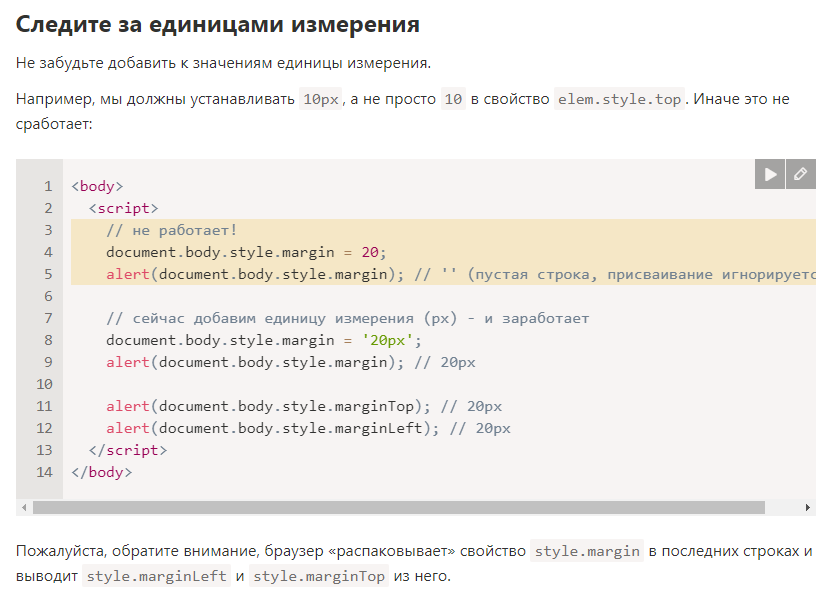834x602 pixels.
Task: Click the inline code 'style.margin' in the last paragraph
Action: point(587,551)
